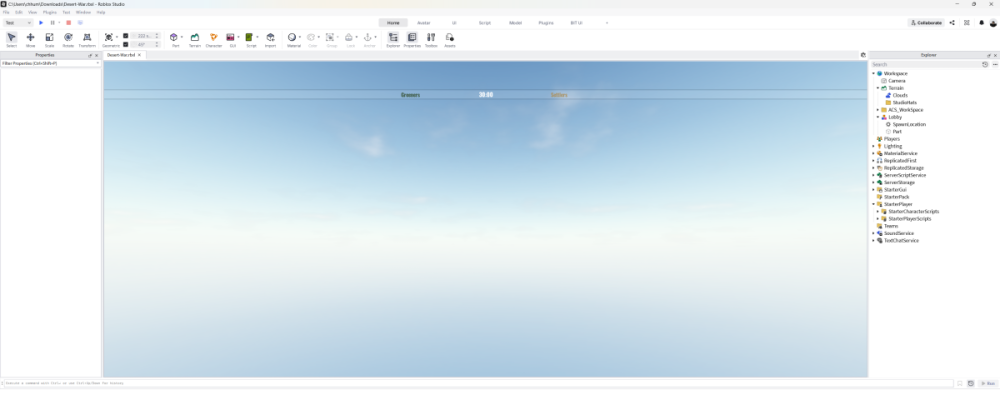Expand the Lighting service
The image size is (1000, 395).
point(873,146)
